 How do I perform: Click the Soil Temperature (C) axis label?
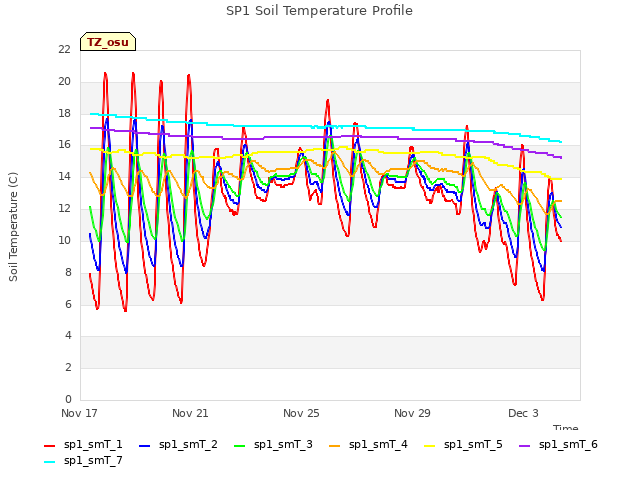tap(13, 227)
